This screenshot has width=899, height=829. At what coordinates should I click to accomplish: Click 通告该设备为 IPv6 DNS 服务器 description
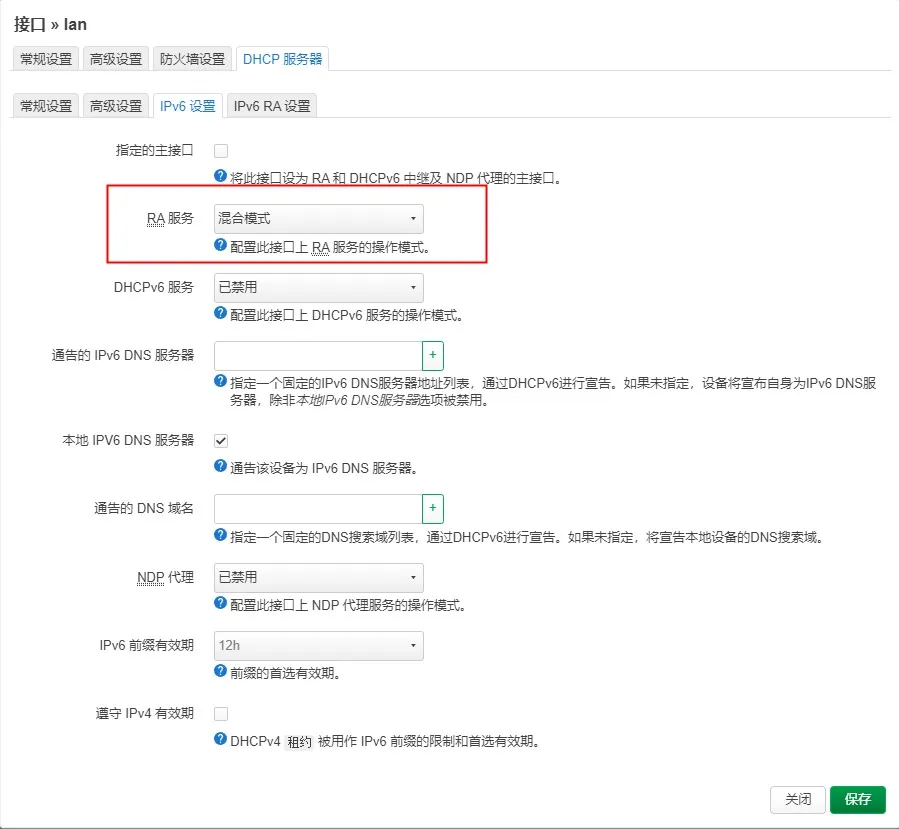pyautogui.click(x=323, y=468)
